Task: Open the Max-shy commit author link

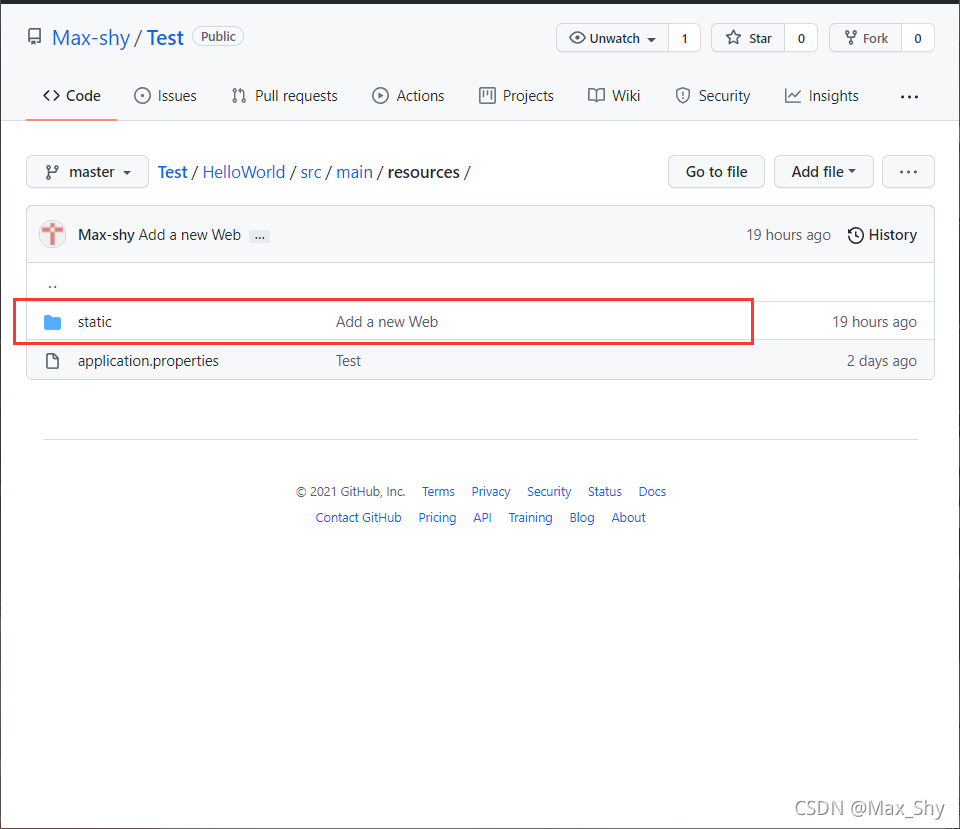Action: pyautogui.click(x=106, y=235)
